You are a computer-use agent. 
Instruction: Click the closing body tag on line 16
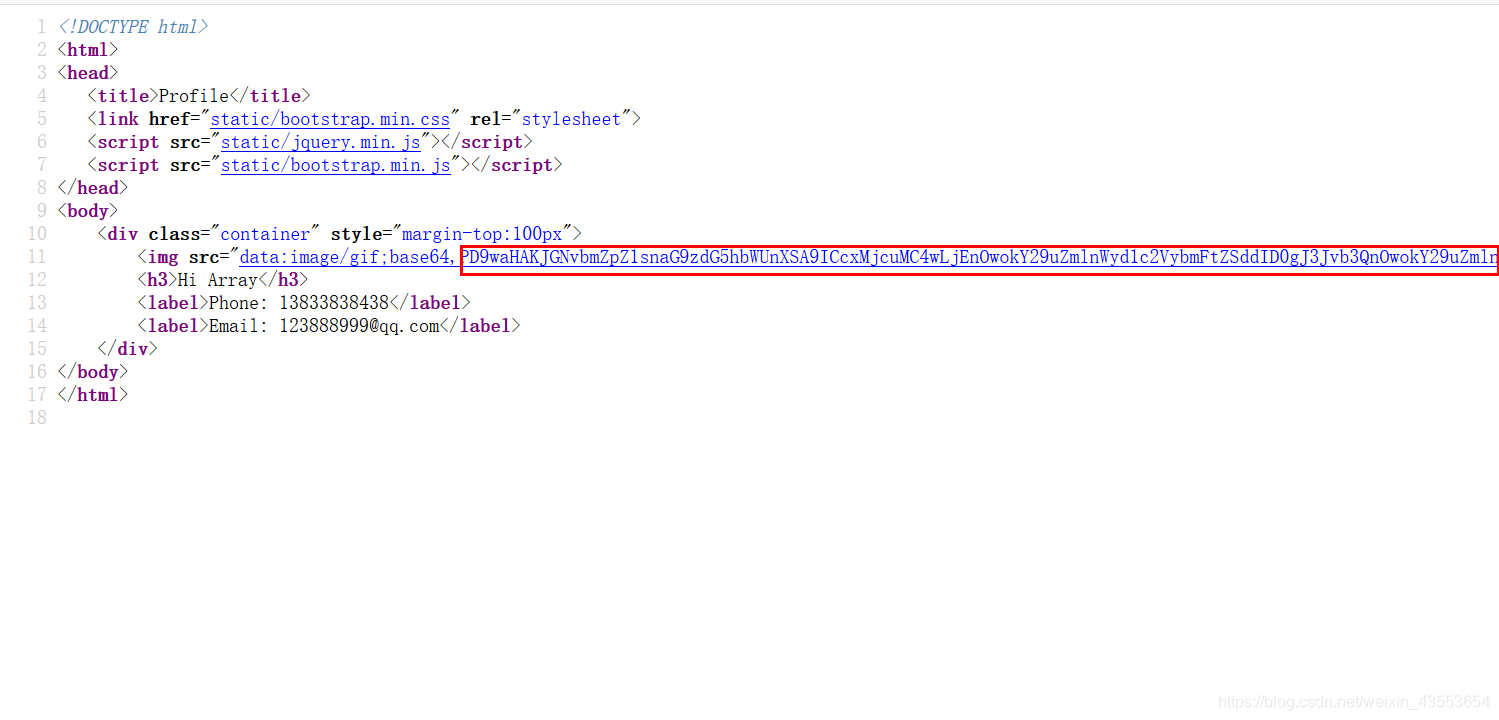pos(93,372)
